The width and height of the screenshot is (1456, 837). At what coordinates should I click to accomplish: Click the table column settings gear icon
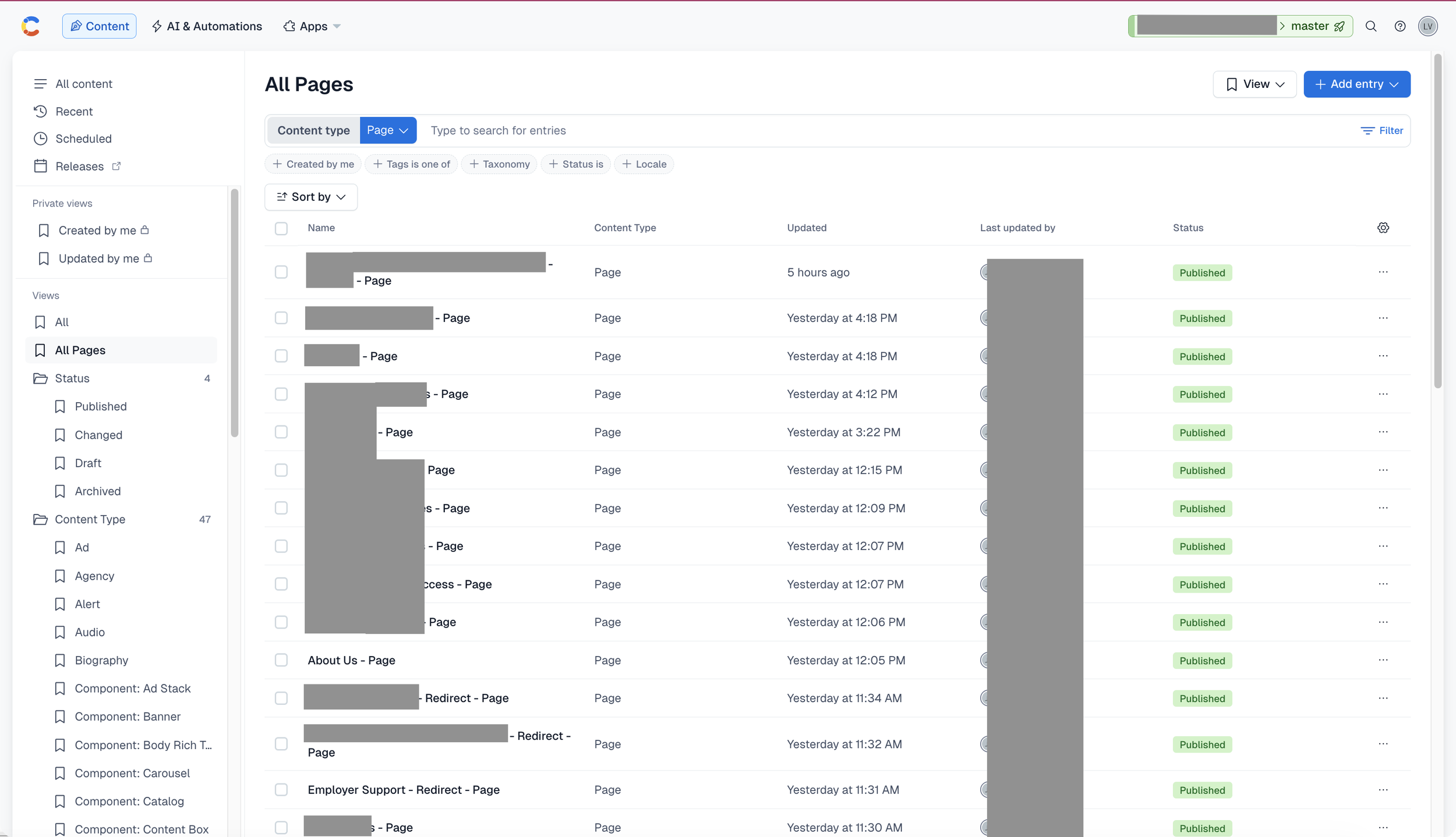pos(1383,228)
